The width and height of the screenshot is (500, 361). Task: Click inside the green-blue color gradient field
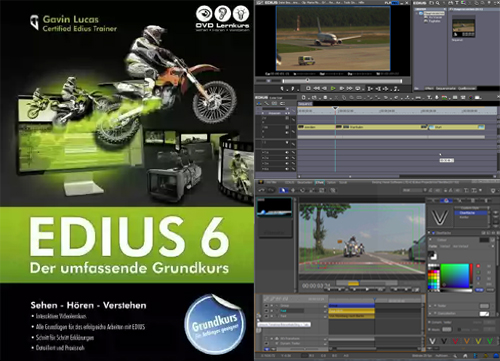point(455,276)
